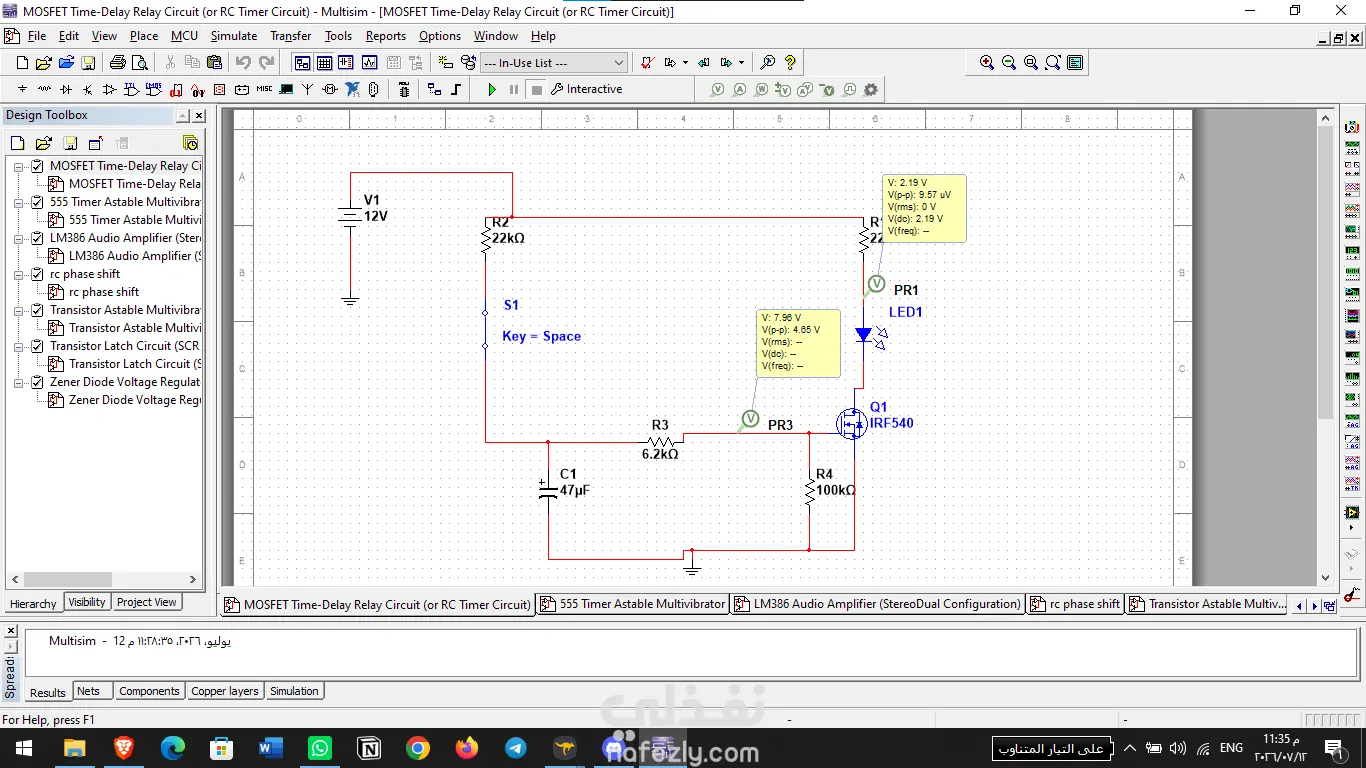Place a MISC component icon

click(264, 89)
